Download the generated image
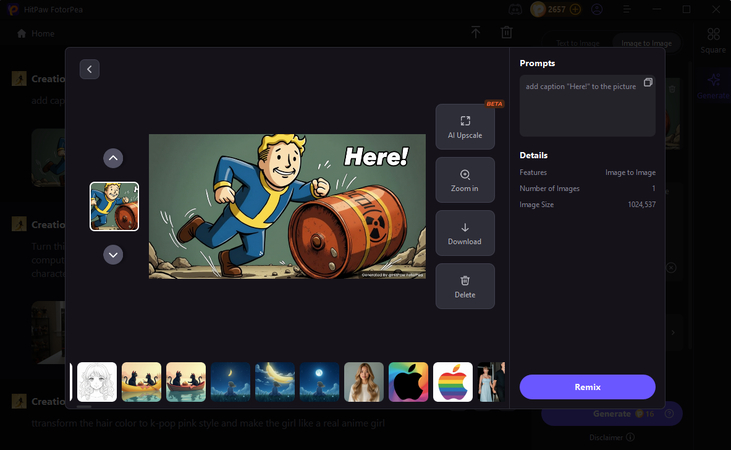The image size is (731, 450). pyautogui.click(x=465, y=233)
